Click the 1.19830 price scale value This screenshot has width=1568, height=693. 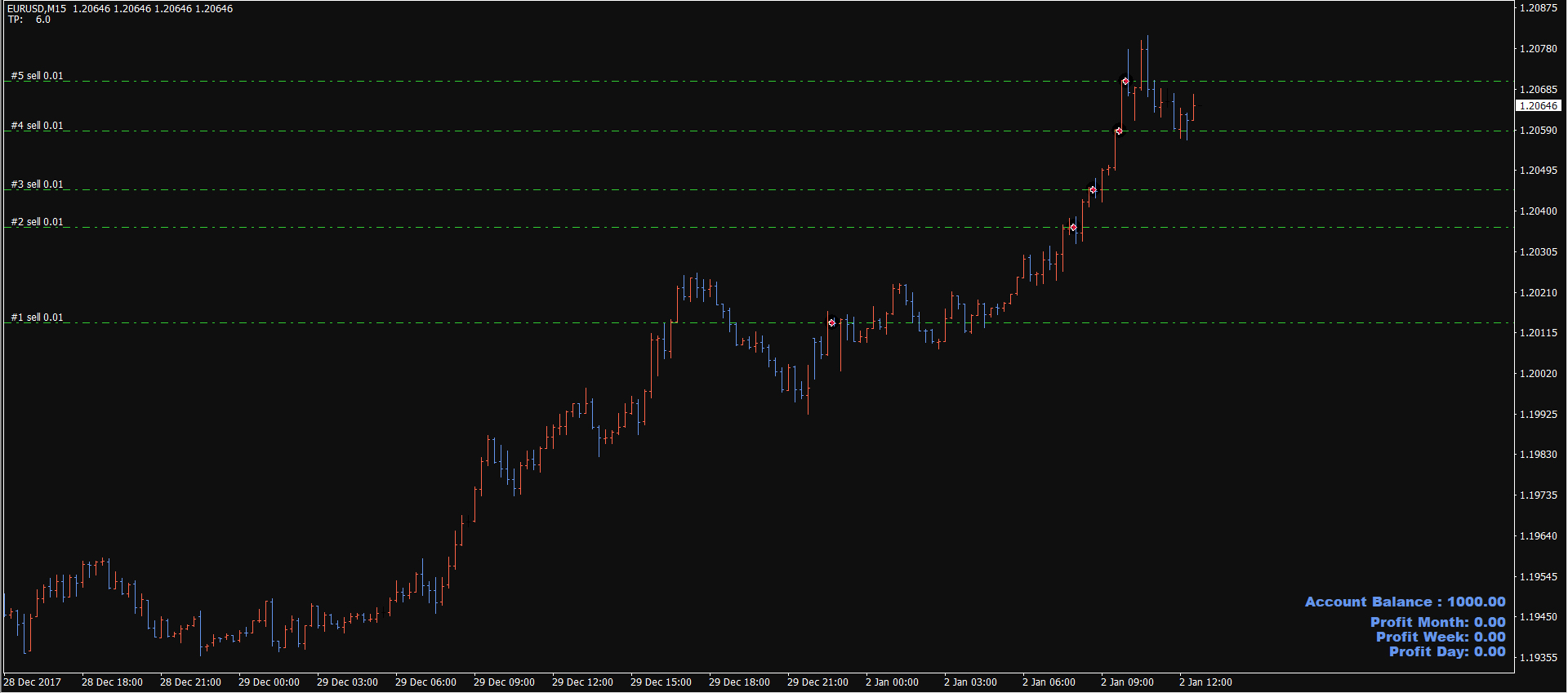pos(1539,455)
